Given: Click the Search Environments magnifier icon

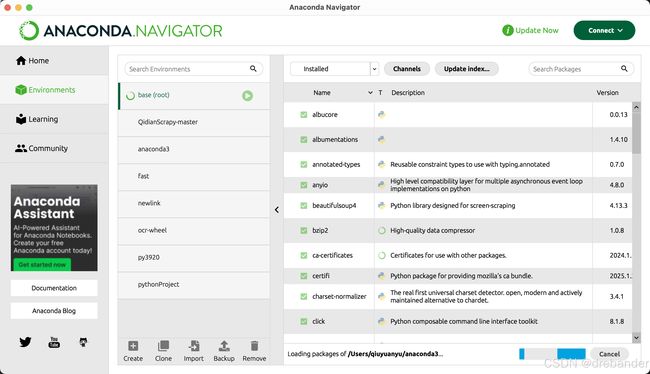Looking at the screenshot, I should point(253,68).
